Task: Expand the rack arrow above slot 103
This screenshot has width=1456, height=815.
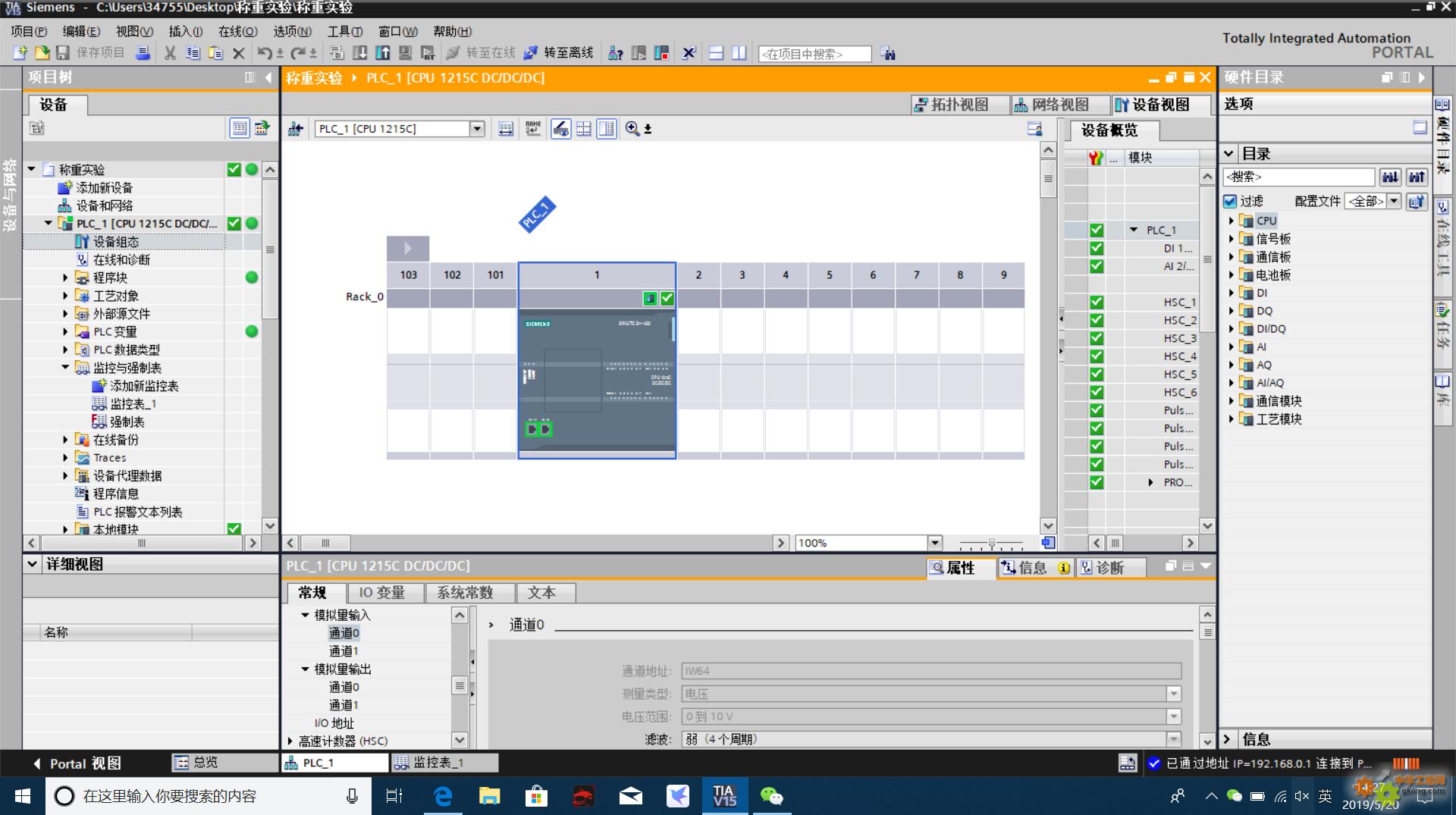Action: pos(408,248)
